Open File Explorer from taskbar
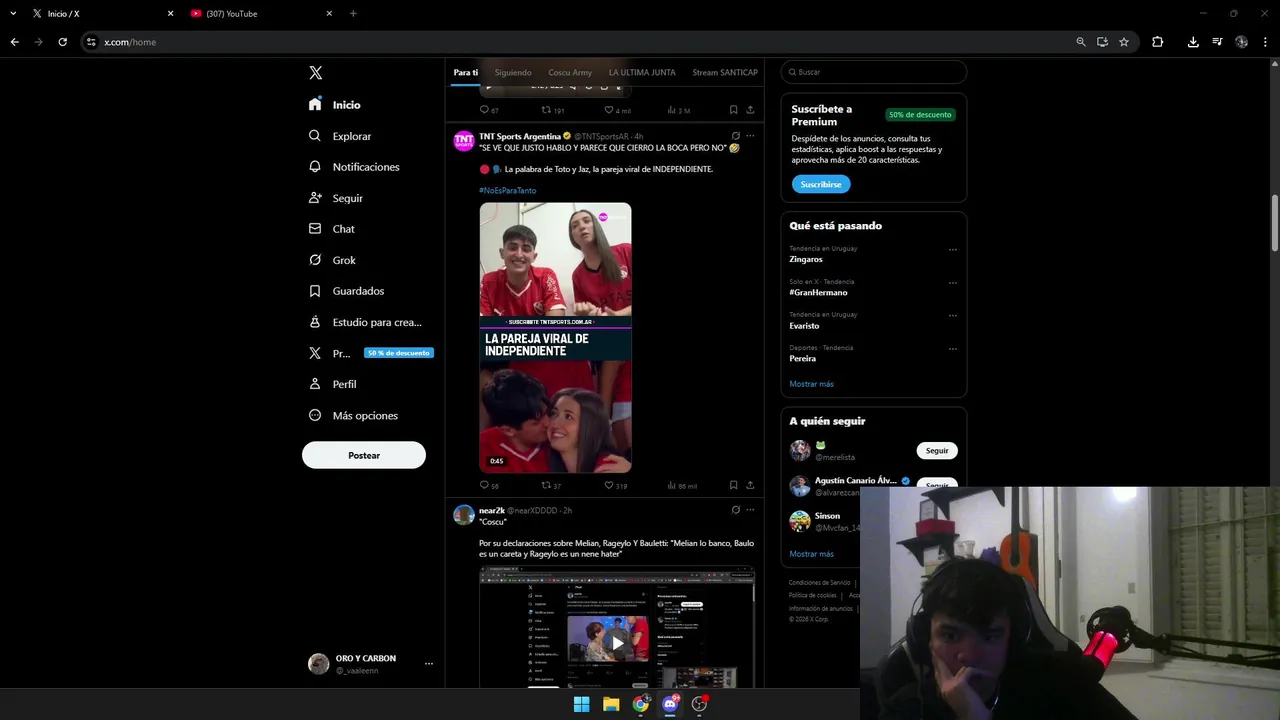This screenshot has width=1280, height=720. [611, 704]
